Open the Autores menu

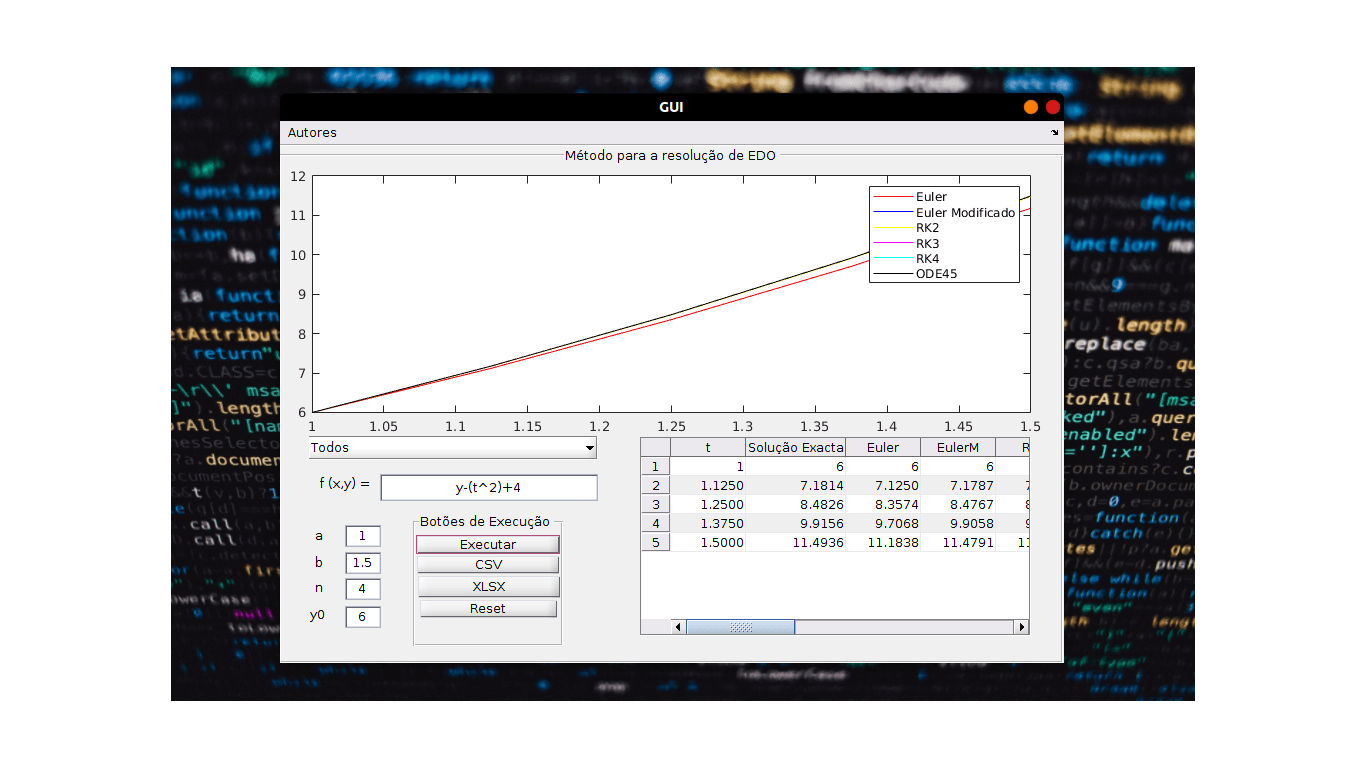tap(313, 132)
